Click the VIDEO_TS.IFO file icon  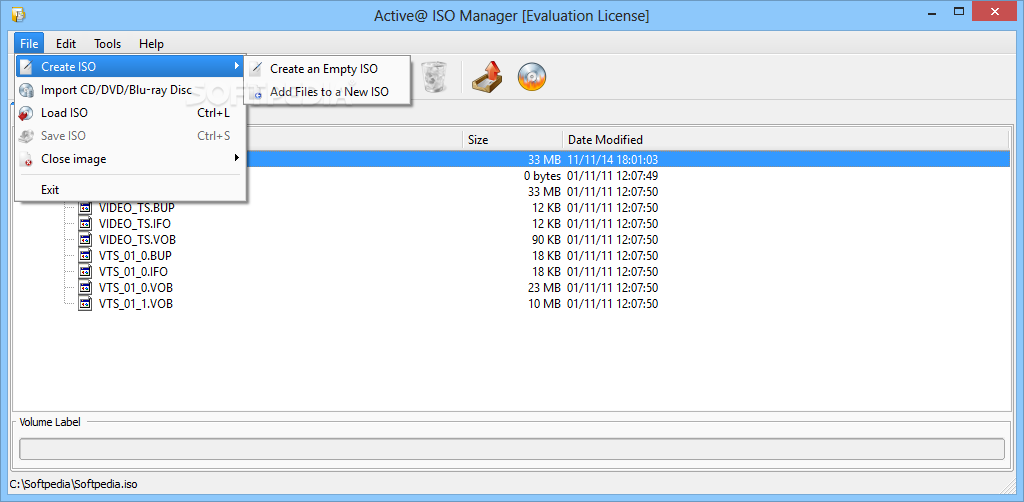pyautogui.click(x=86, y=224)
